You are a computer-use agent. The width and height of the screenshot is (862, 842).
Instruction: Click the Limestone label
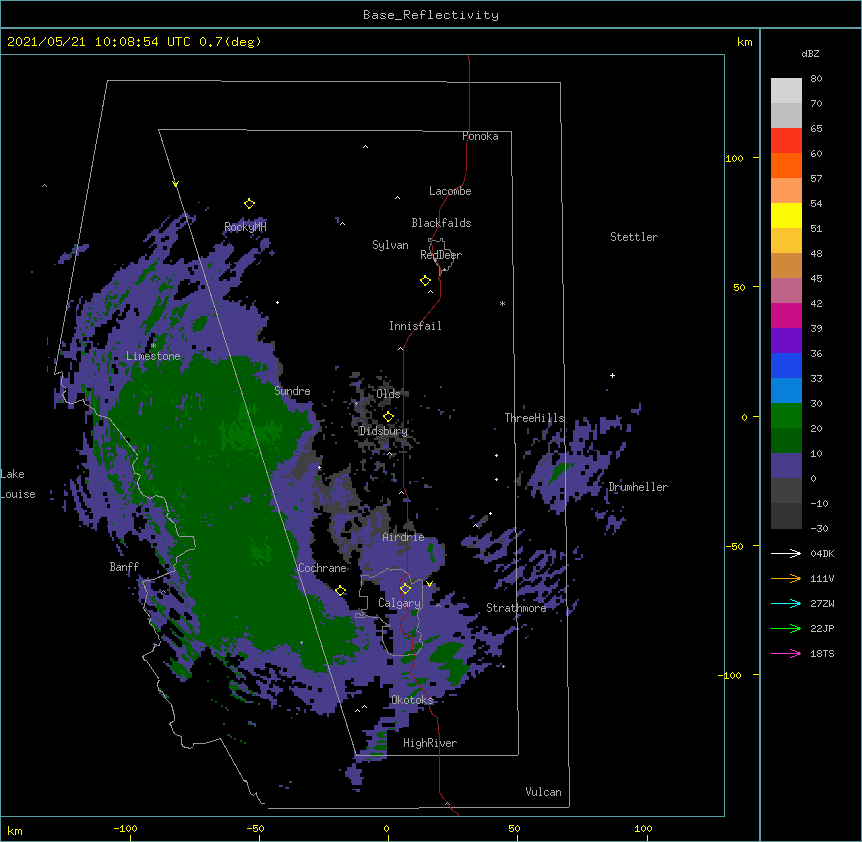tap(153, 356)
